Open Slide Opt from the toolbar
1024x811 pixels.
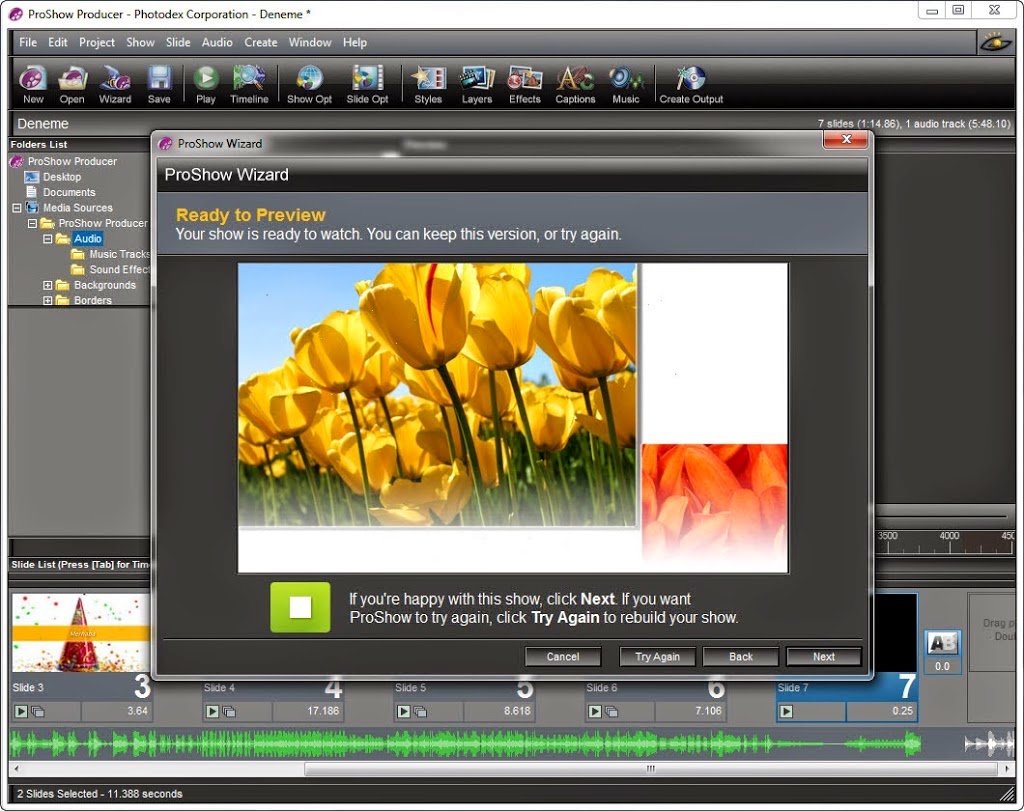click(x=367, y=85)
